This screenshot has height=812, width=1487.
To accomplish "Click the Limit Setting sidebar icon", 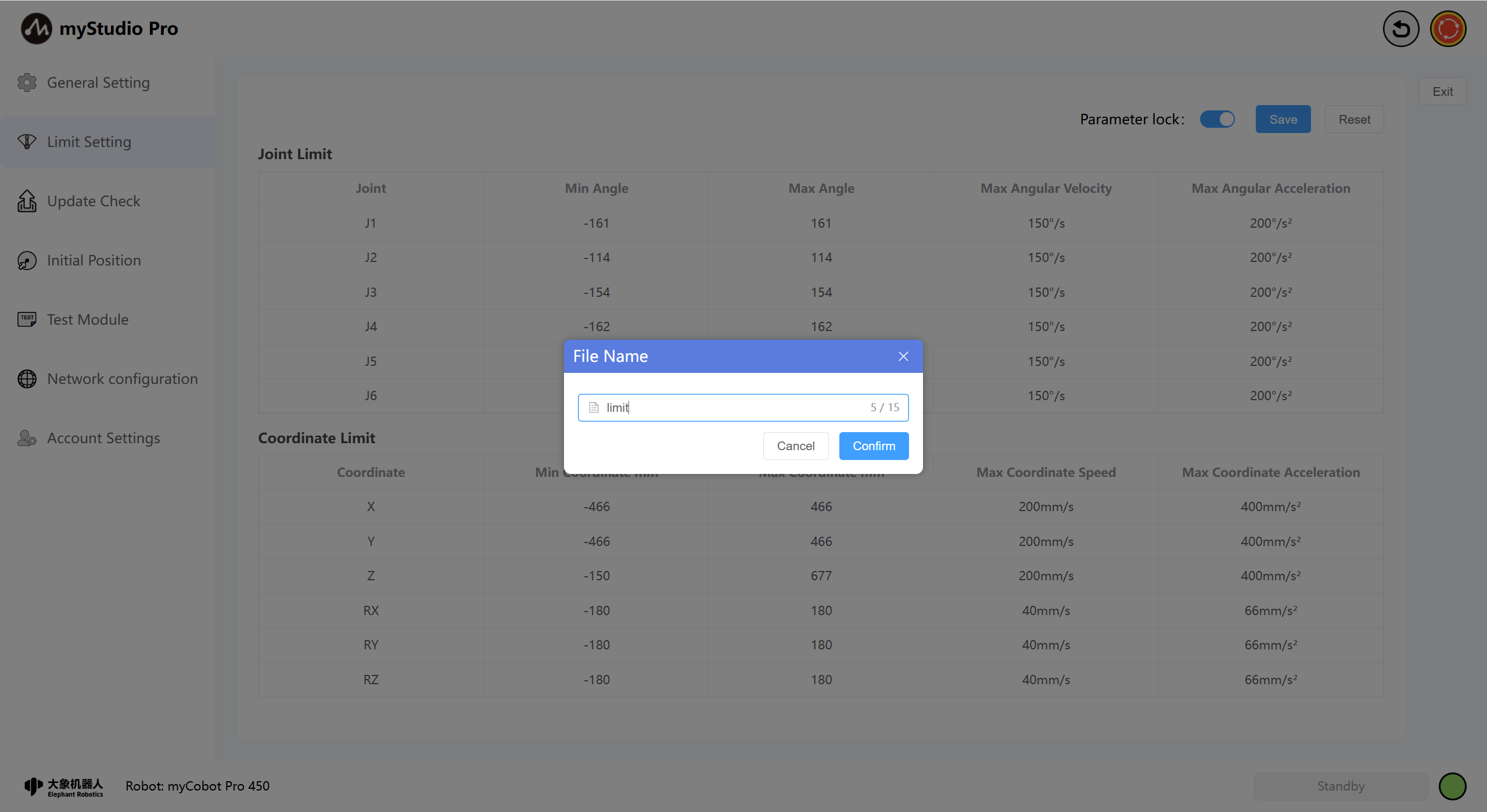I will pyautogui.click(x=27, y=142).
